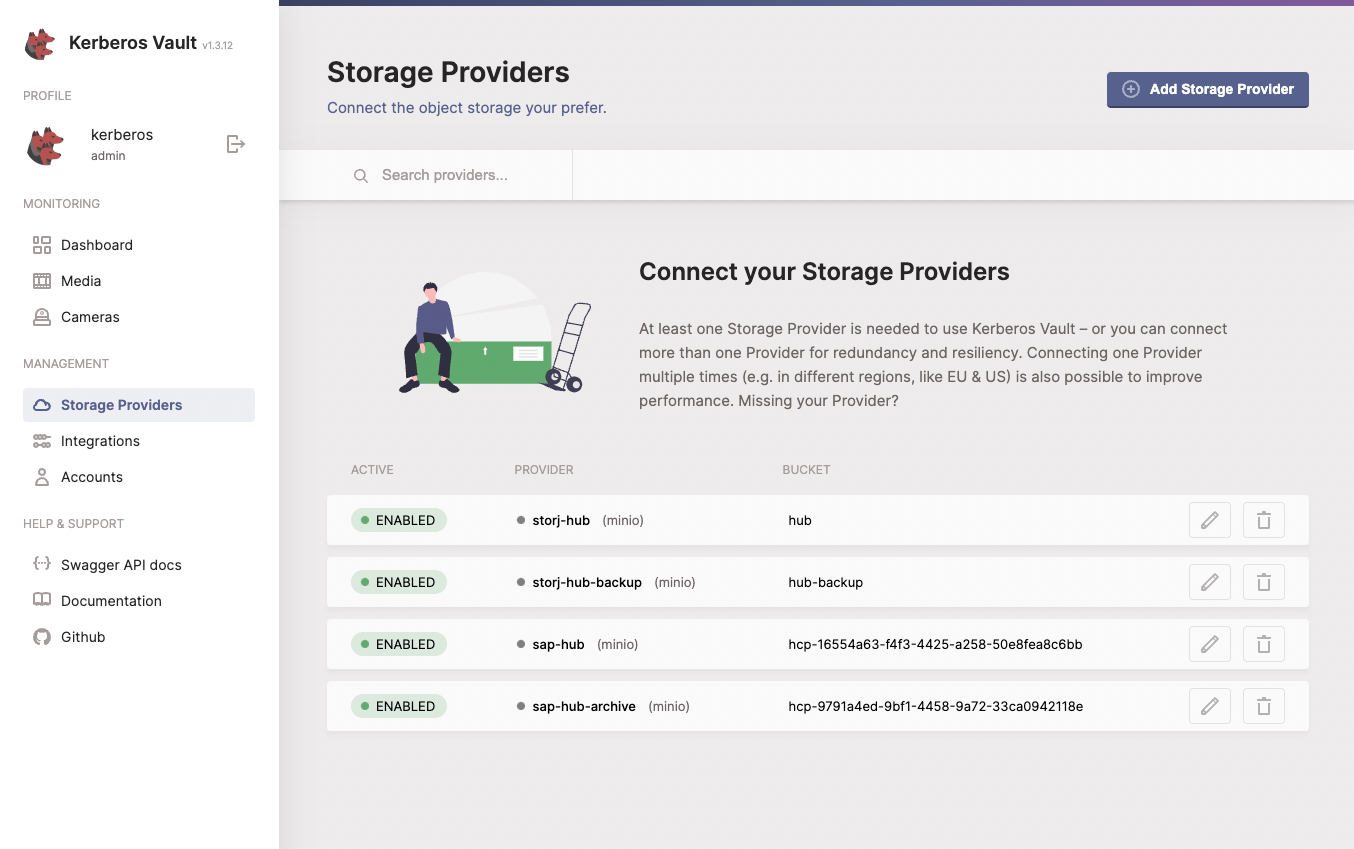Toggle the ENABLED status of storj-hub
This screenshot has width=1354, height=849.
(398, 520)
